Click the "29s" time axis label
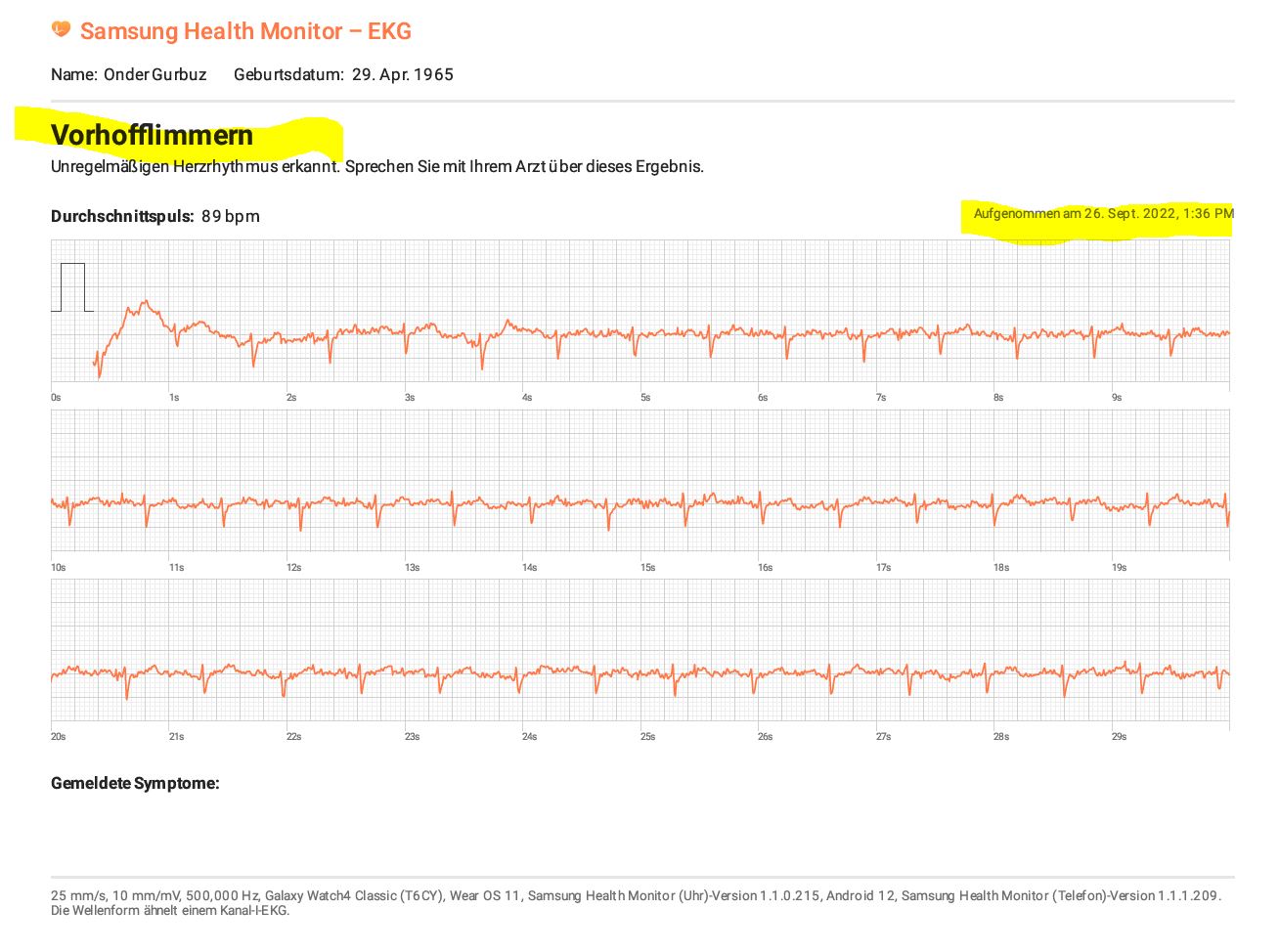1280x952 pixels. pyautogui.click(x=1119, y=736)
